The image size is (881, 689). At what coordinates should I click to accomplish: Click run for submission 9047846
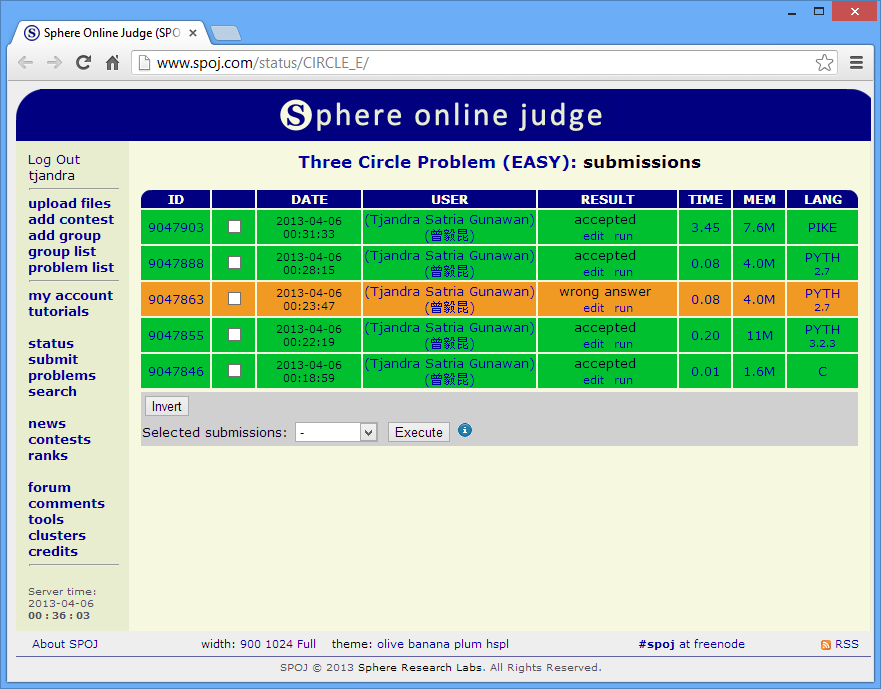623,380
